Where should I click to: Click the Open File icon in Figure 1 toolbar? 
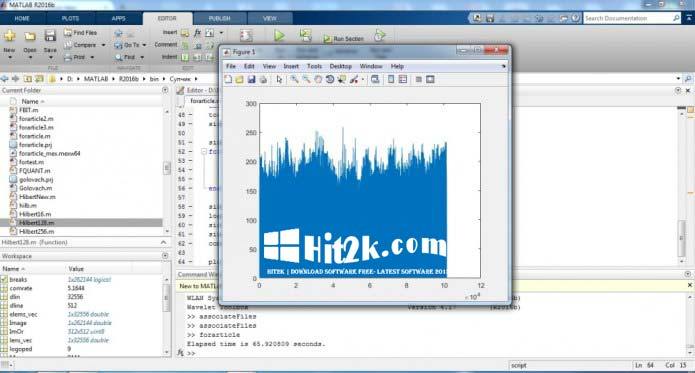239,79
